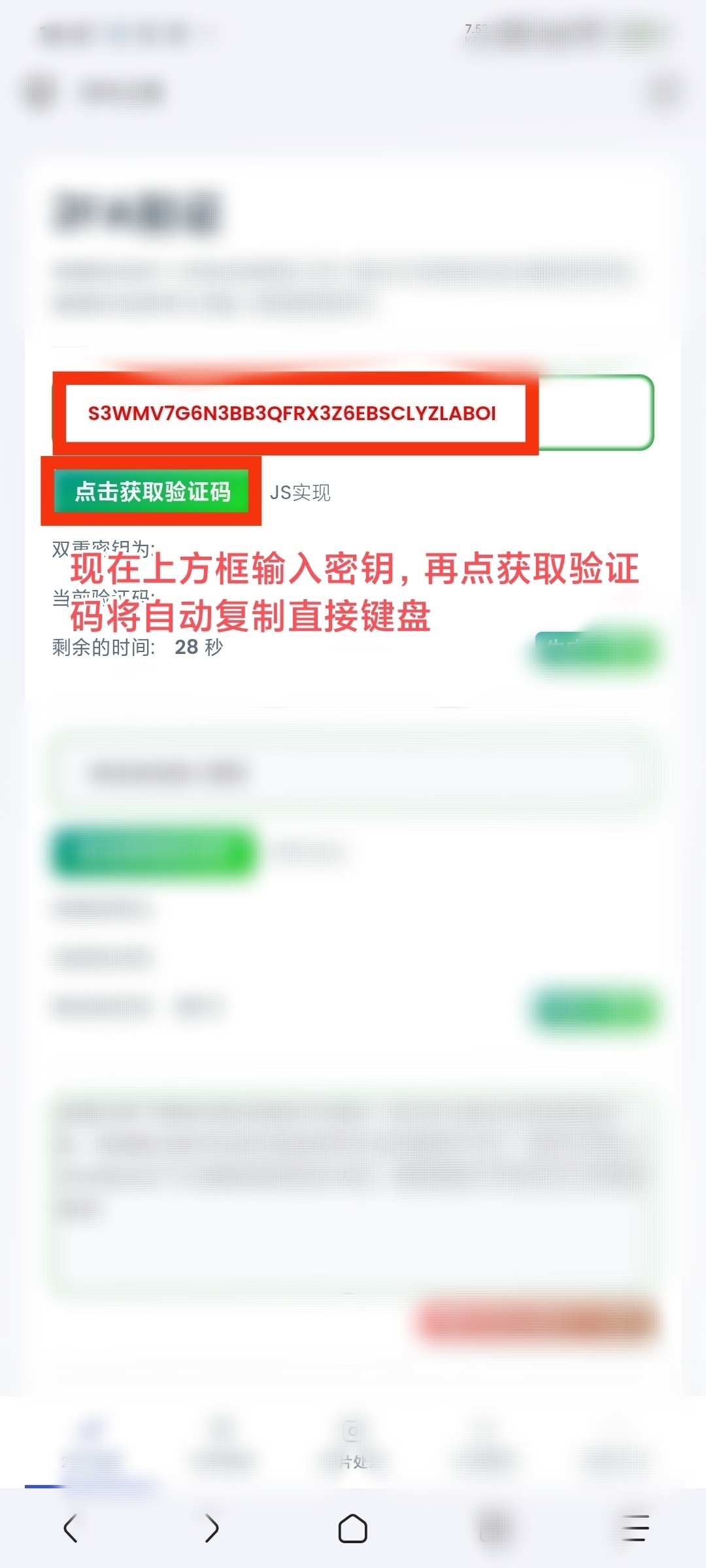This screenshot has height=1568, width=706.
Task: Select the camera icon tab labeled 片处
Action: click(x=353, y=1445)
